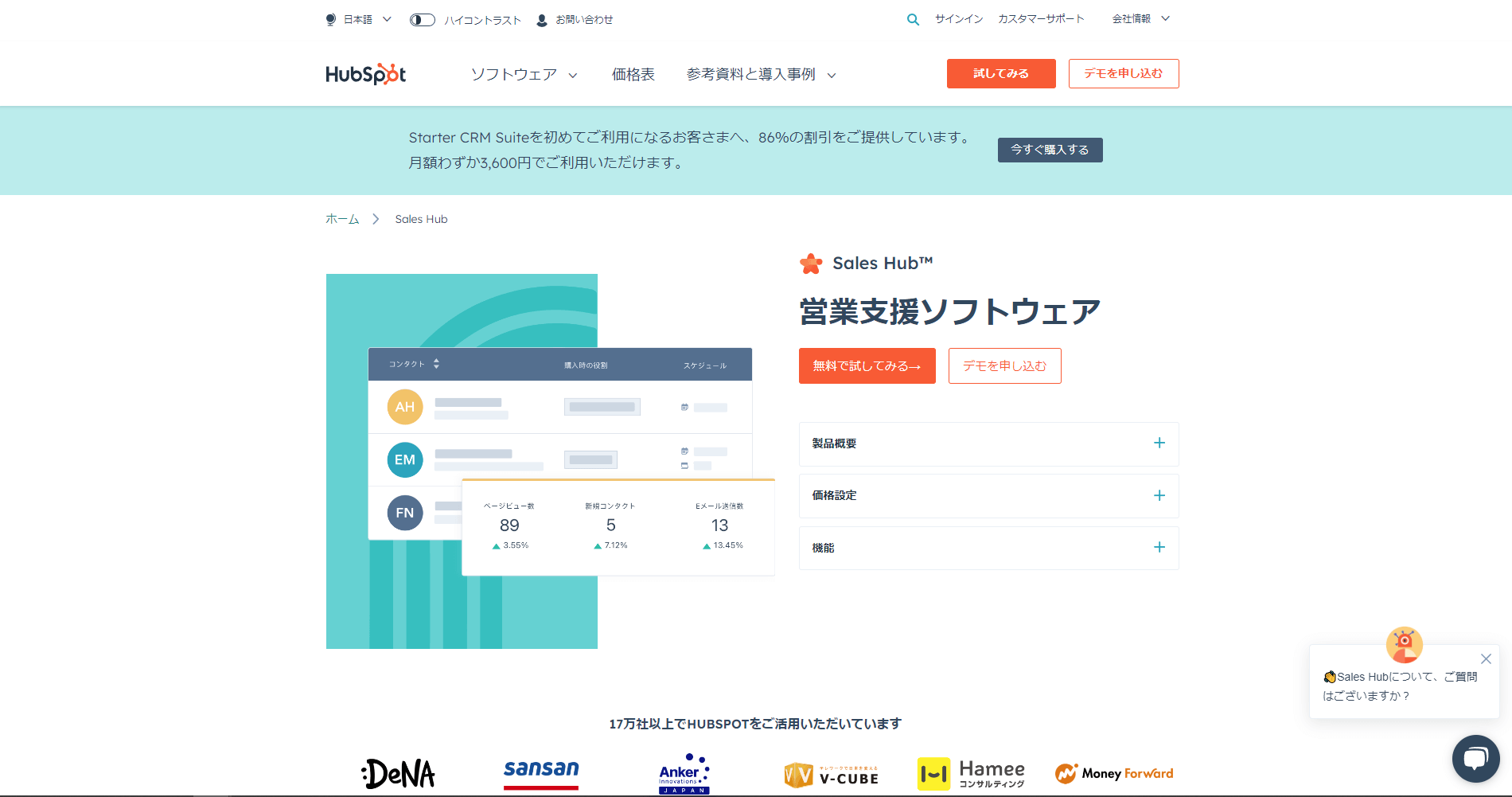
Task: Open カスタマーサポート link
Action: coord(1041,19)
